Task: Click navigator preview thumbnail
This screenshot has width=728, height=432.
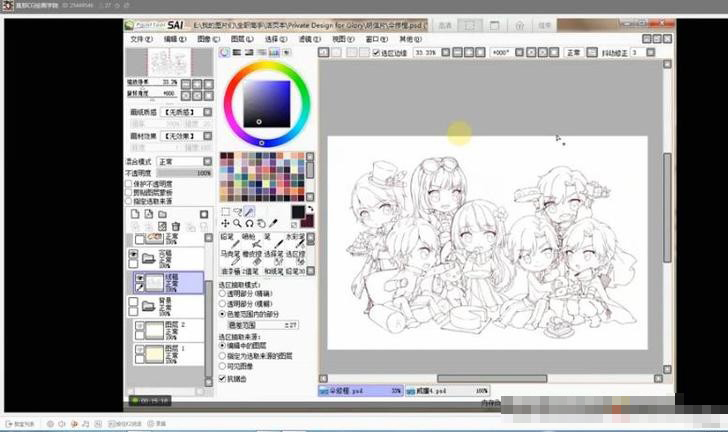Action: click(169, 62)
